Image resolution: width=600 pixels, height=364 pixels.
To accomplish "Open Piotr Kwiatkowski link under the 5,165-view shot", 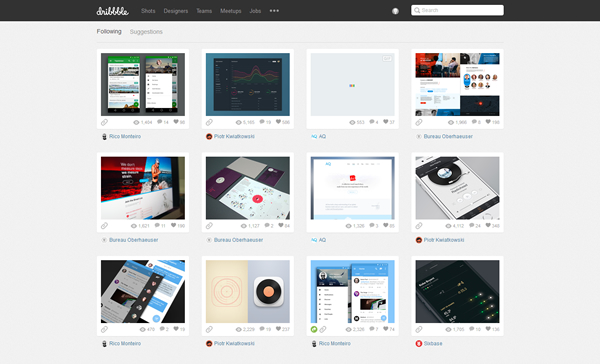I will [x=234, y=136].
